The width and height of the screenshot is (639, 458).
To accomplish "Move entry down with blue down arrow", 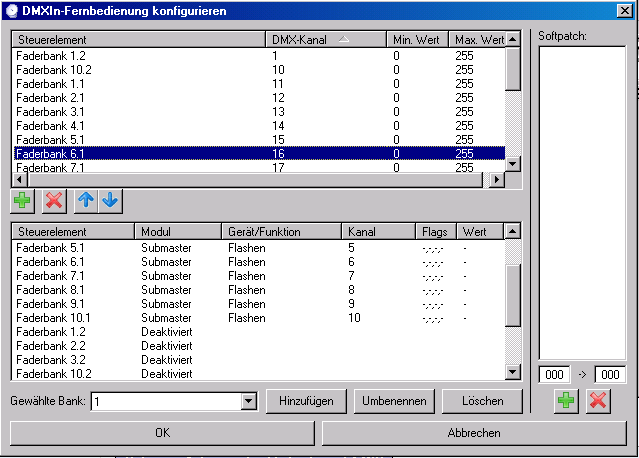I will pyautogui.click(x=109, y=200).
